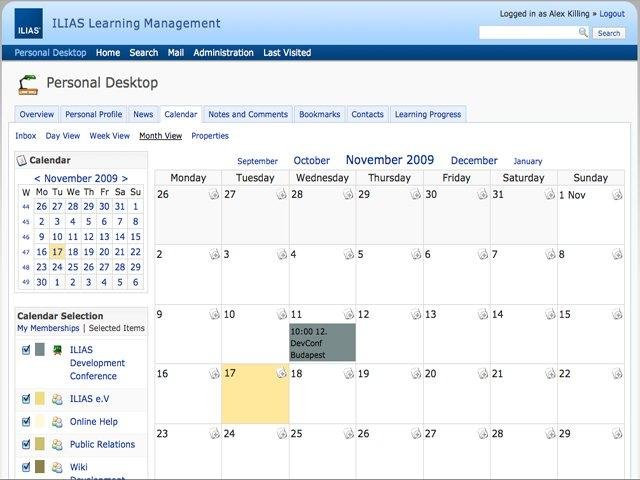Click yellow color swatch of ILIAS e.V
The height and width of the screenshot is (480, 640).
point(40,398)
